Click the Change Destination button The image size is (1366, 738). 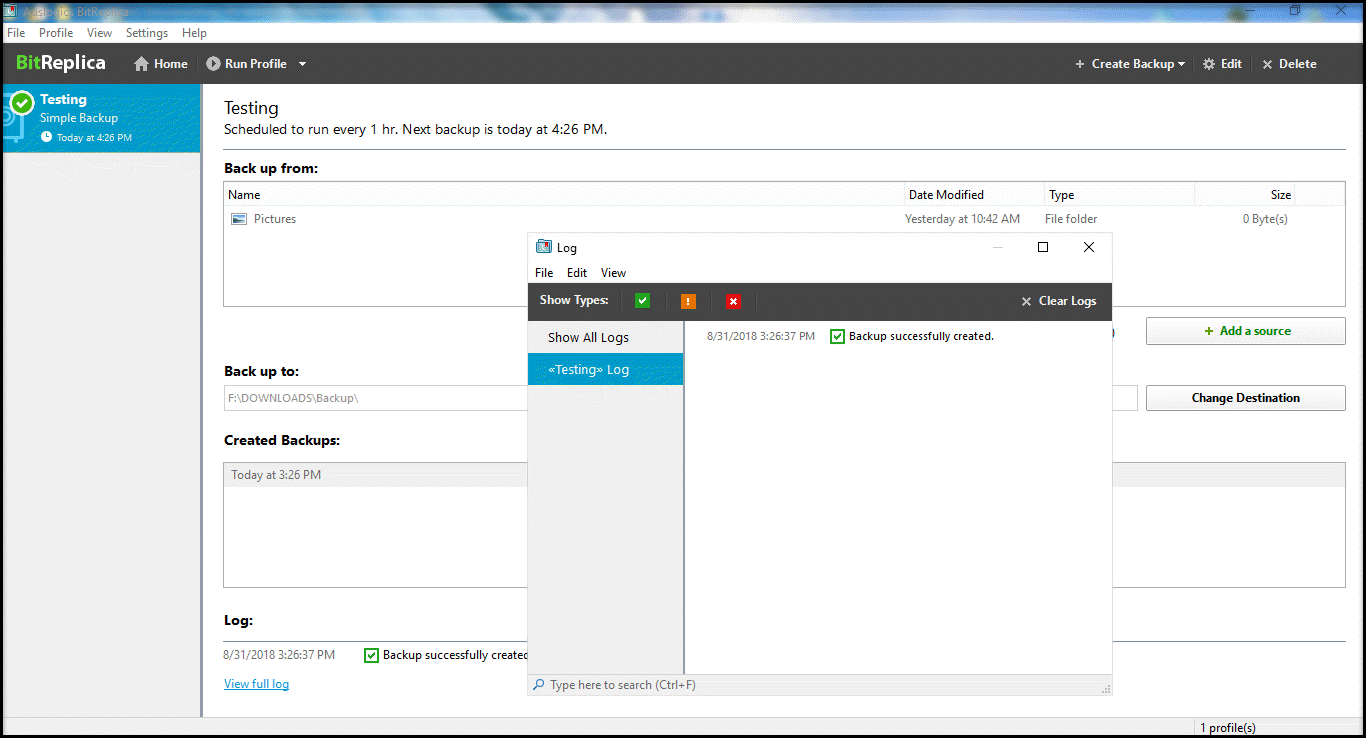(1245, 398)
